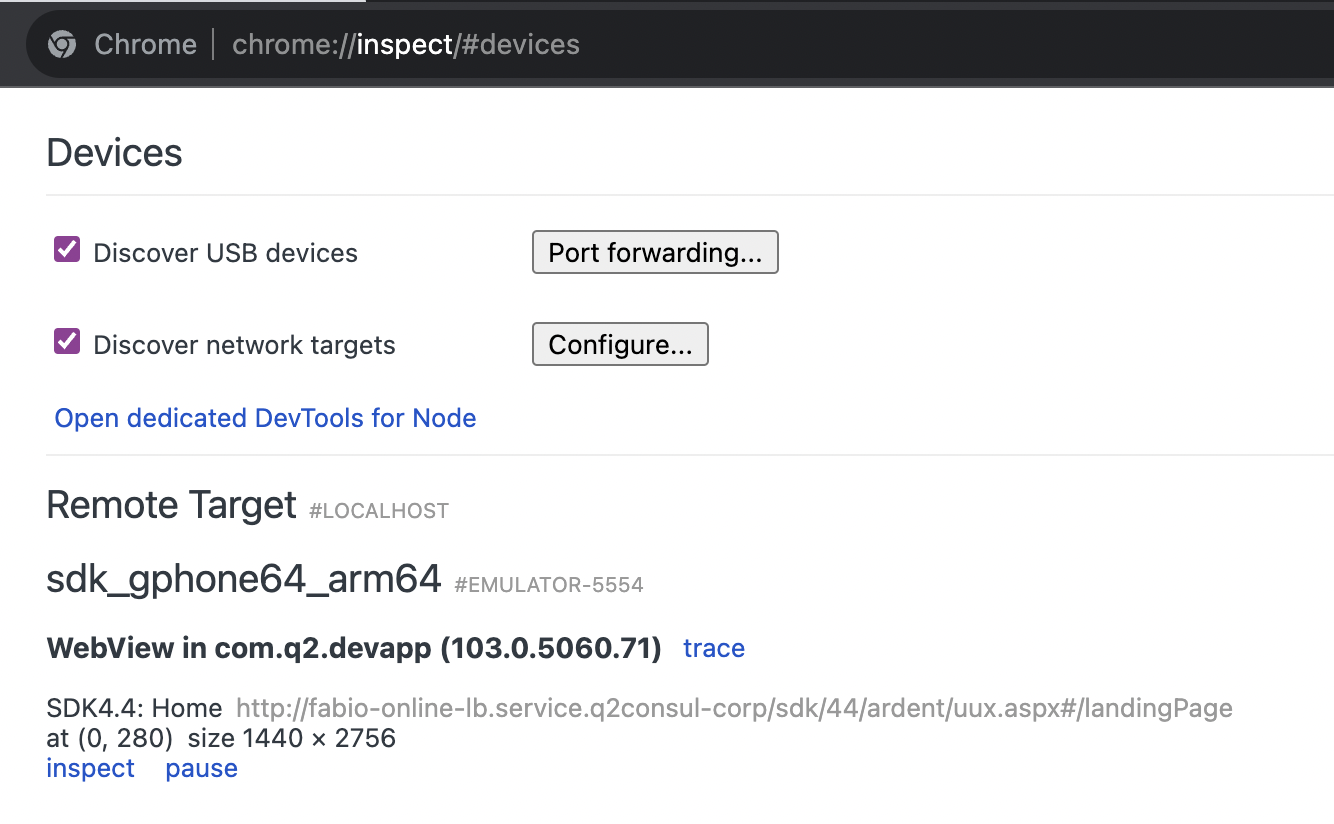The height and width of the screenshot is (824, 1334).
Task: Click the chrome://inspect/#devices URL field
Action: point(406,44)
